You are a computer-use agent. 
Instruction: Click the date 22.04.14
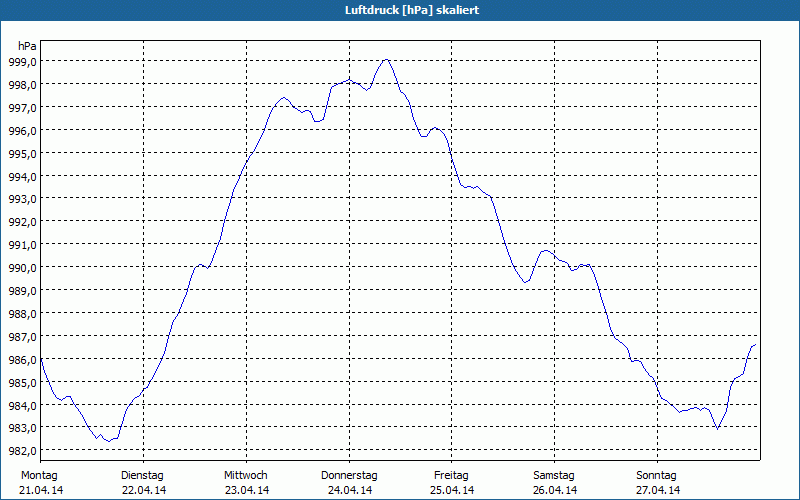coord(144,490)
